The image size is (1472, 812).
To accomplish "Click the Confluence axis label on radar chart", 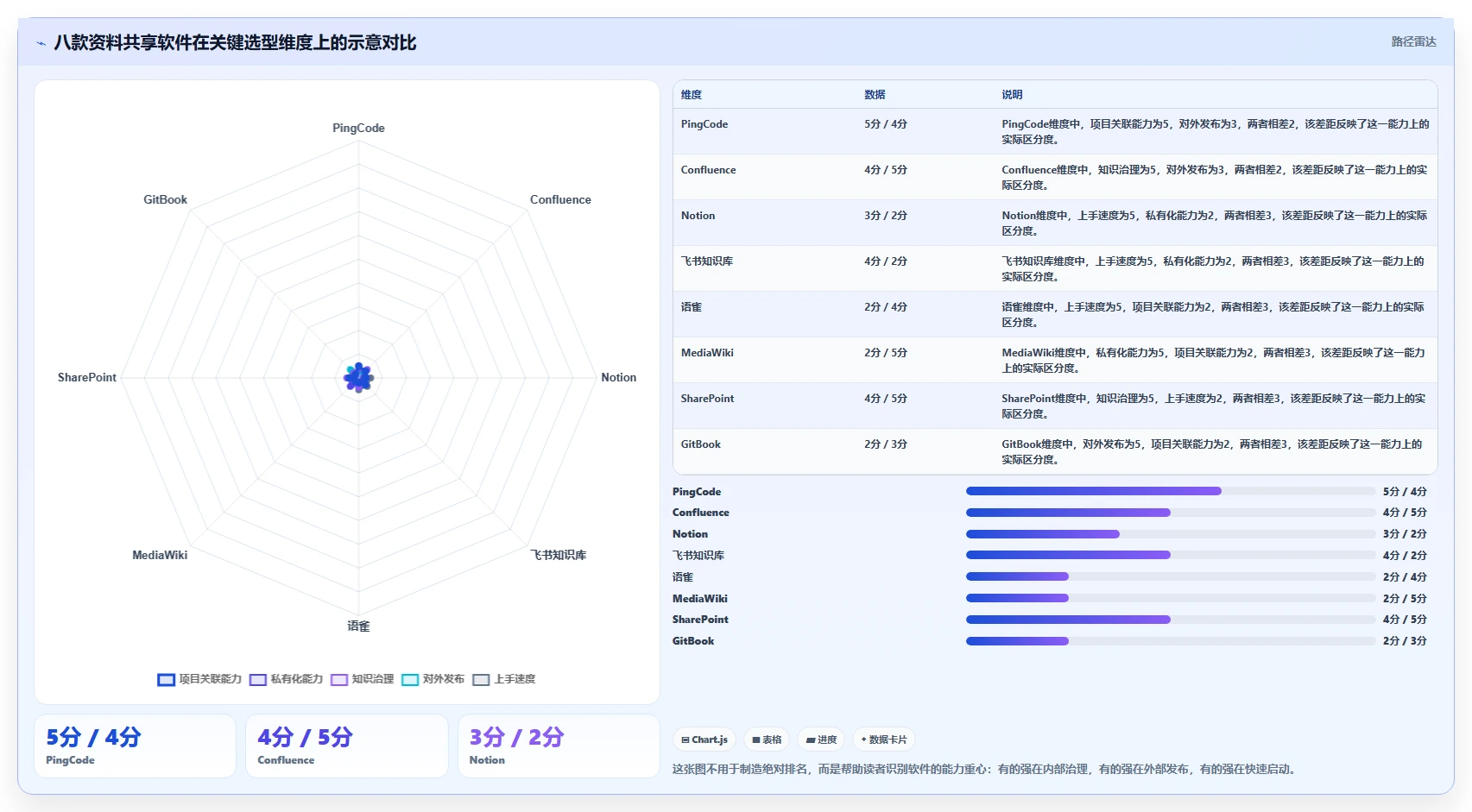I will [x=560, y=199].
